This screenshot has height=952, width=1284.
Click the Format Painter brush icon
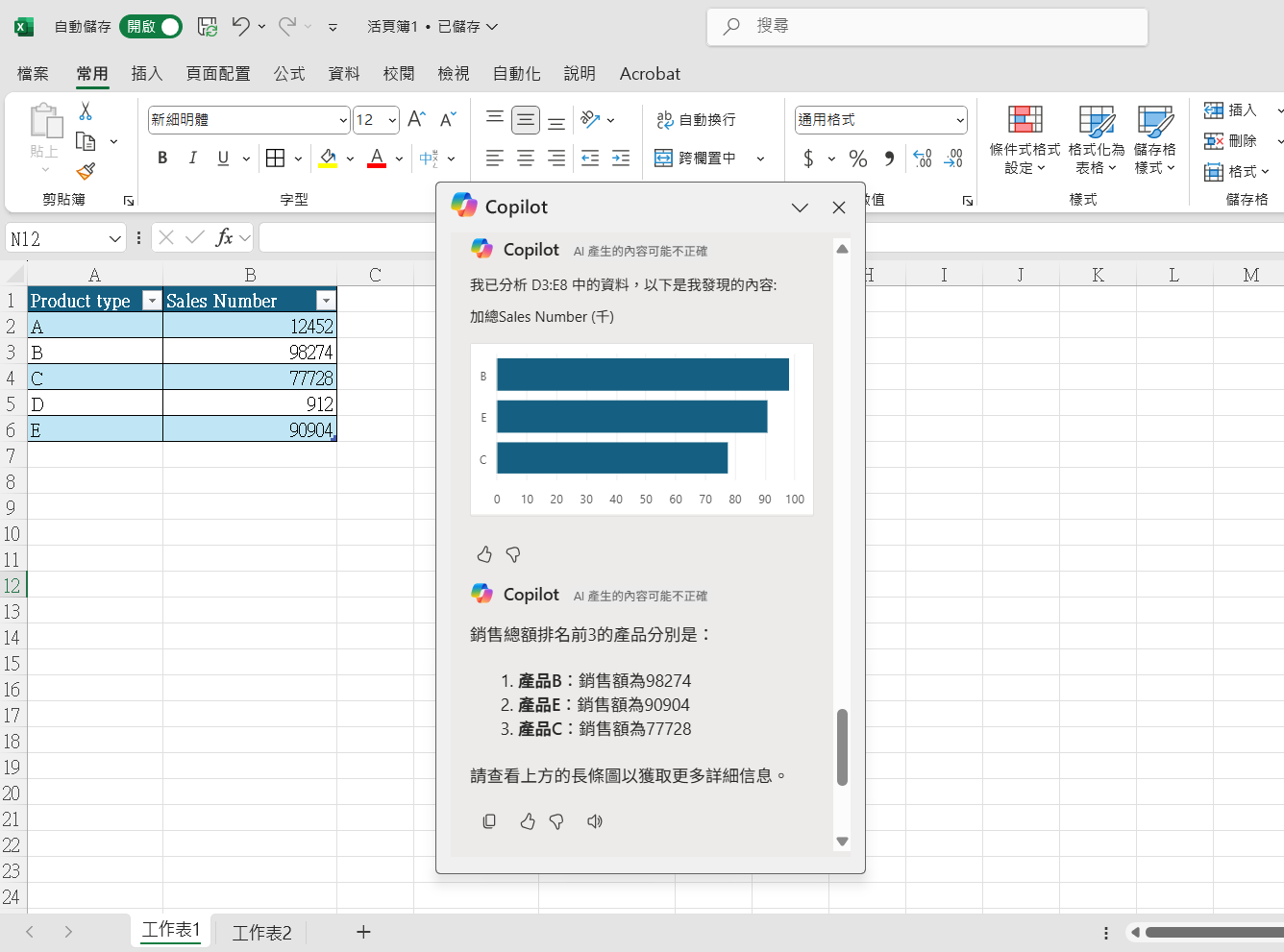tap(86, 171)
